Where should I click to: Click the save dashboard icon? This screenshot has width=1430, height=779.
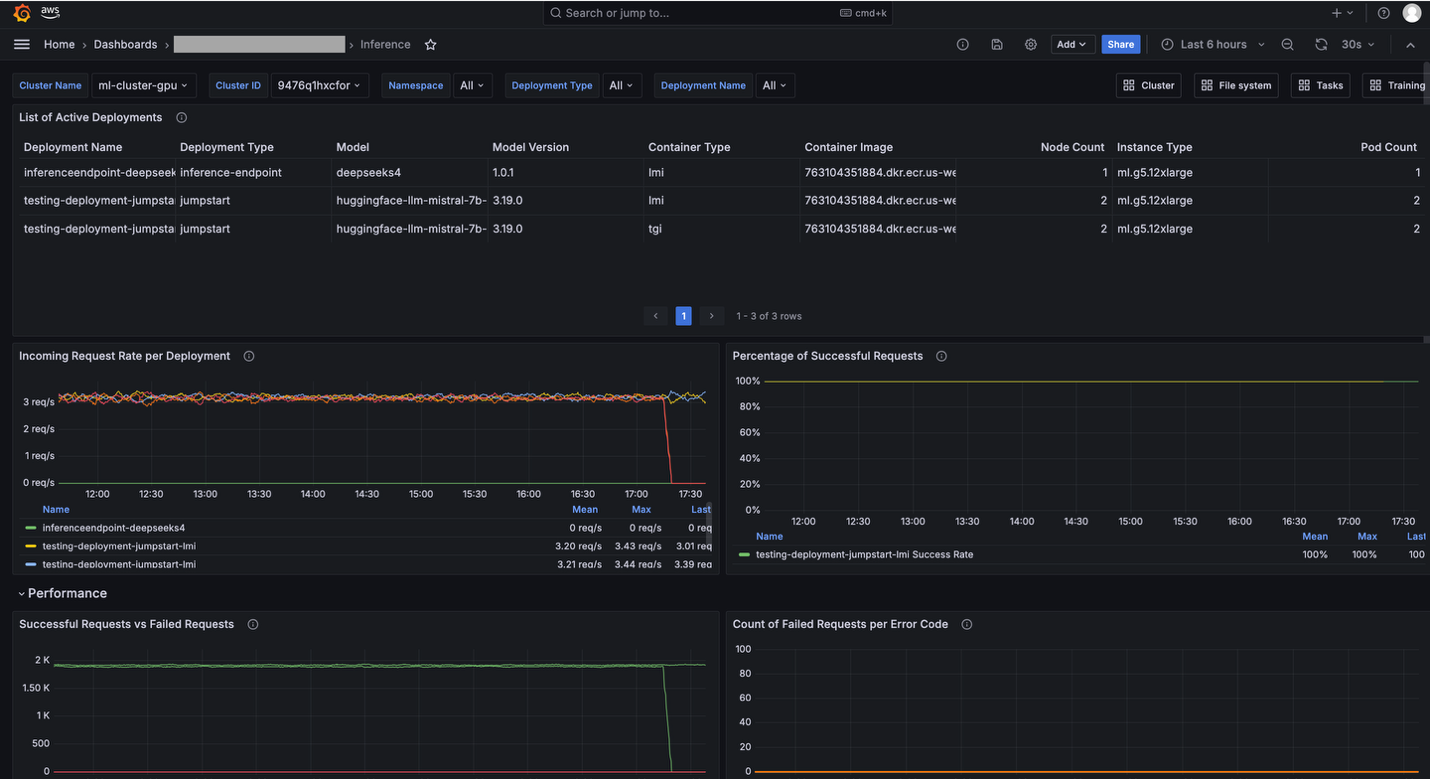(x=997, y=45)
